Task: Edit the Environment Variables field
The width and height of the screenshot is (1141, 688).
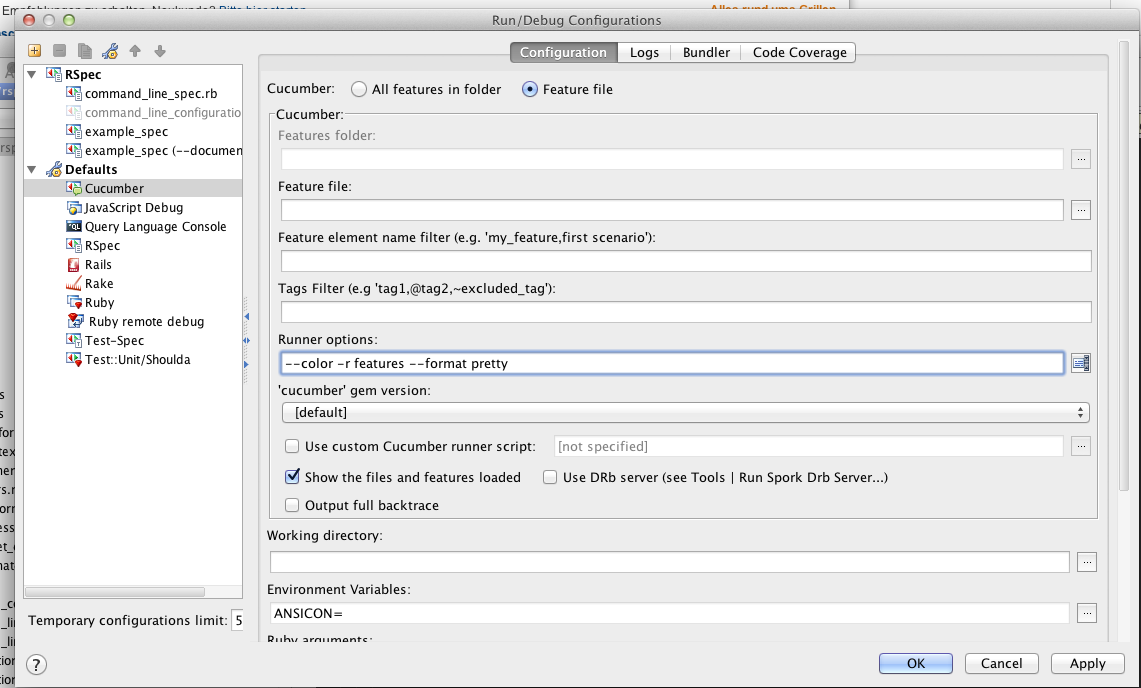Action: [x=669, y=613]
